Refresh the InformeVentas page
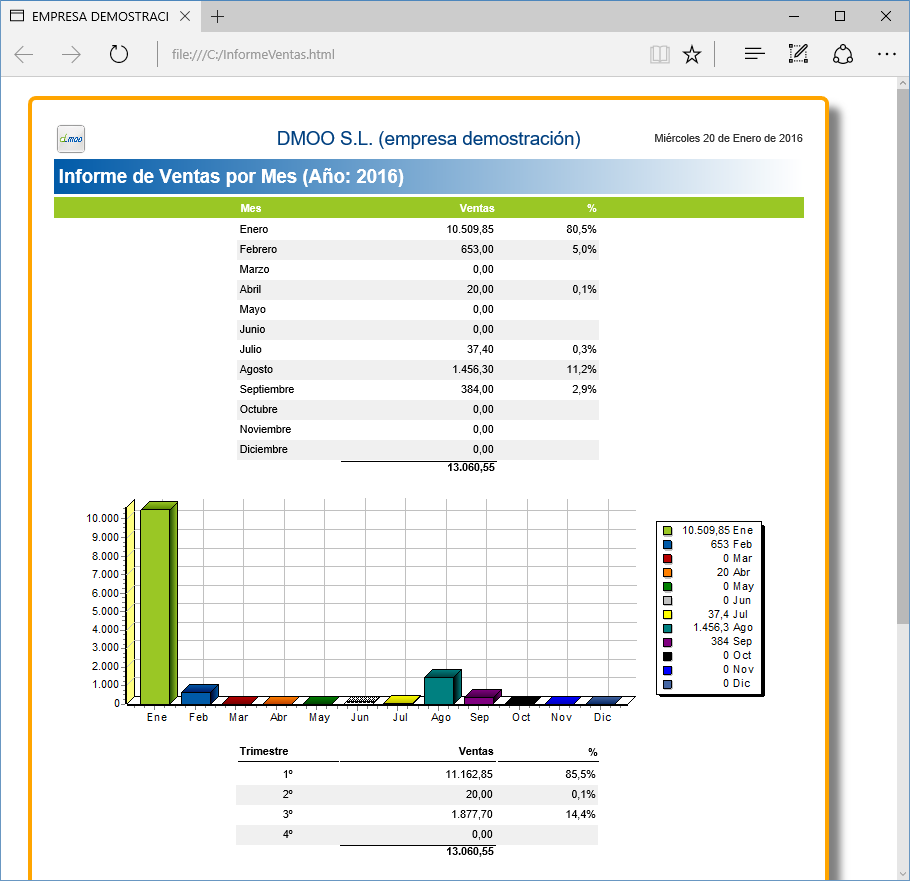Image resolution: width=910 pixels, height=881 pixels. [x=118, y=54]
